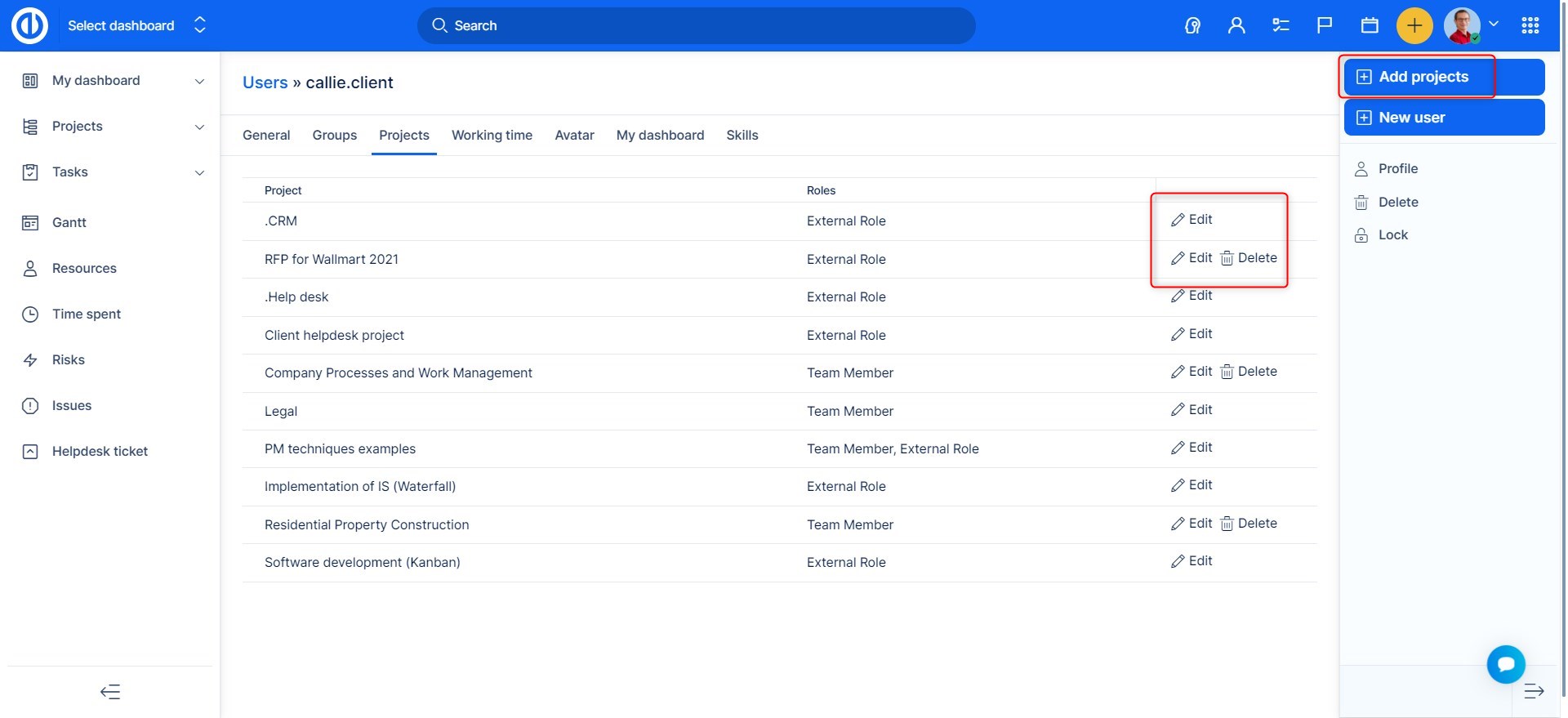
Task: Collapse the left sidebar arrow icon
Action: [x=110, y=692]
